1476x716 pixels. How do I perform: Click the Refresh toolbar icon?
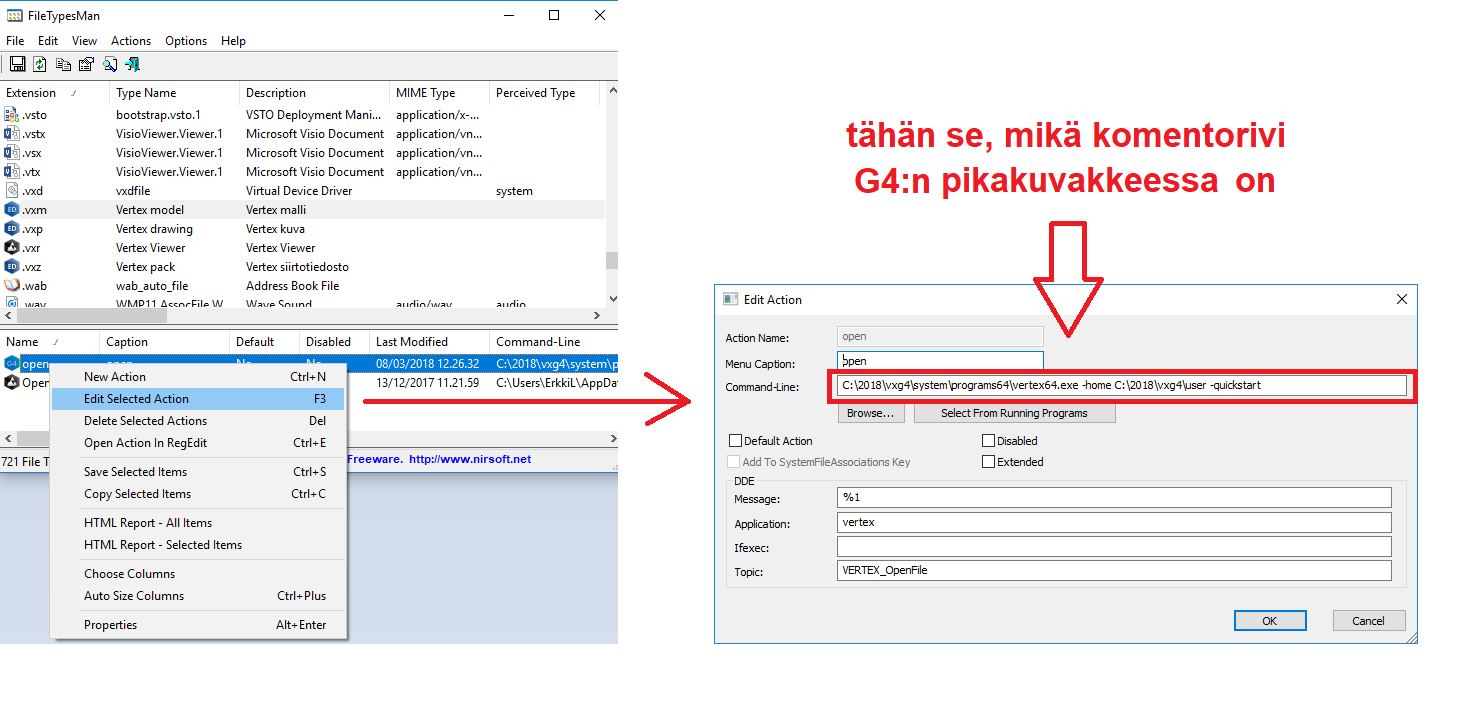point(40,65)
